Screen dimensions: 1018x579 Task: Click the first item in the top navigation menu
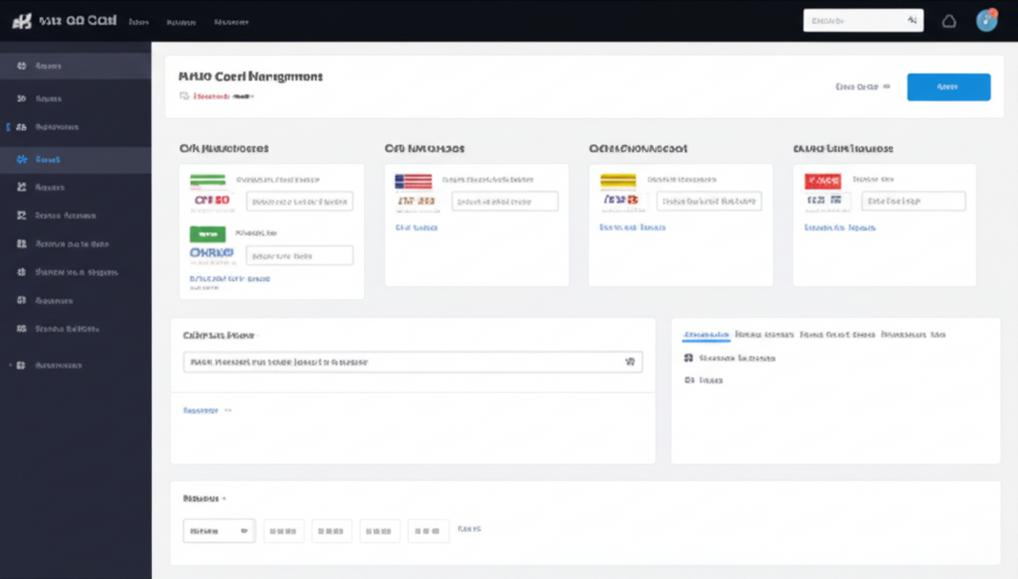(138, 21)
